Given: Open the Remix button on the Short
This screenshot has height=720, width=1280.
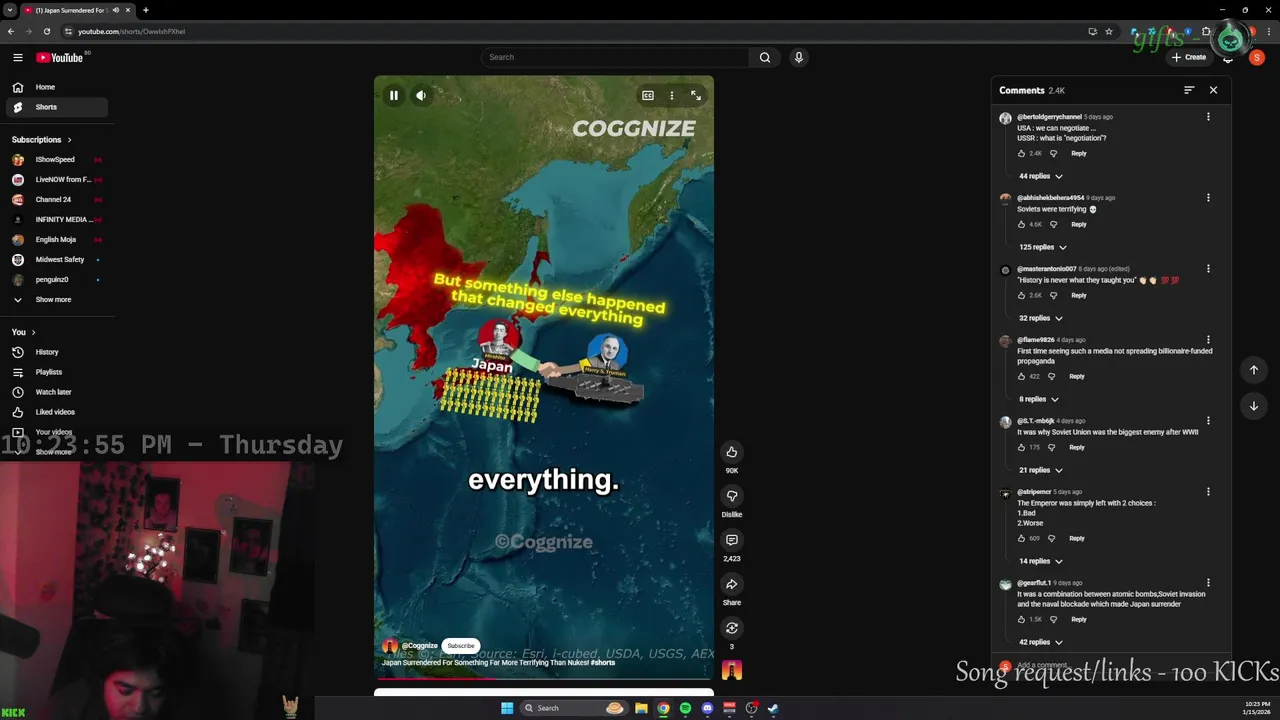Looking at the screenshot, I should (732, 628).
